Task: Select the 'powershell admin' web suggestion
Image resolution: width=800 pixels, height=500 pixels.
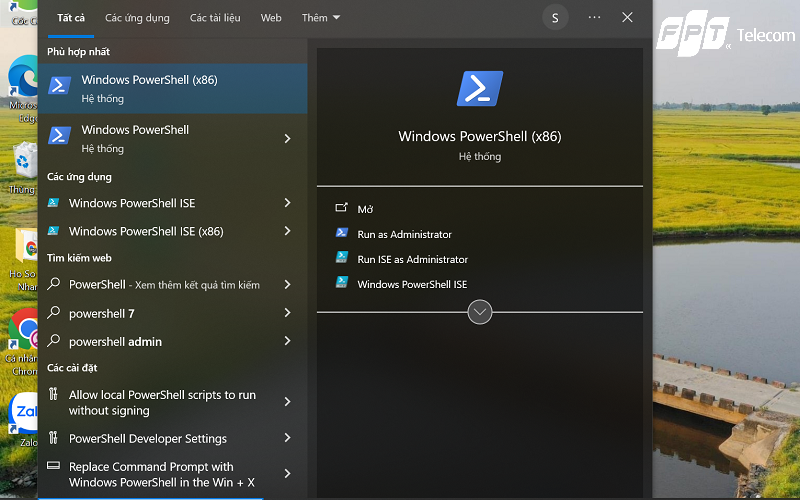Action: (x=172, y=341)
